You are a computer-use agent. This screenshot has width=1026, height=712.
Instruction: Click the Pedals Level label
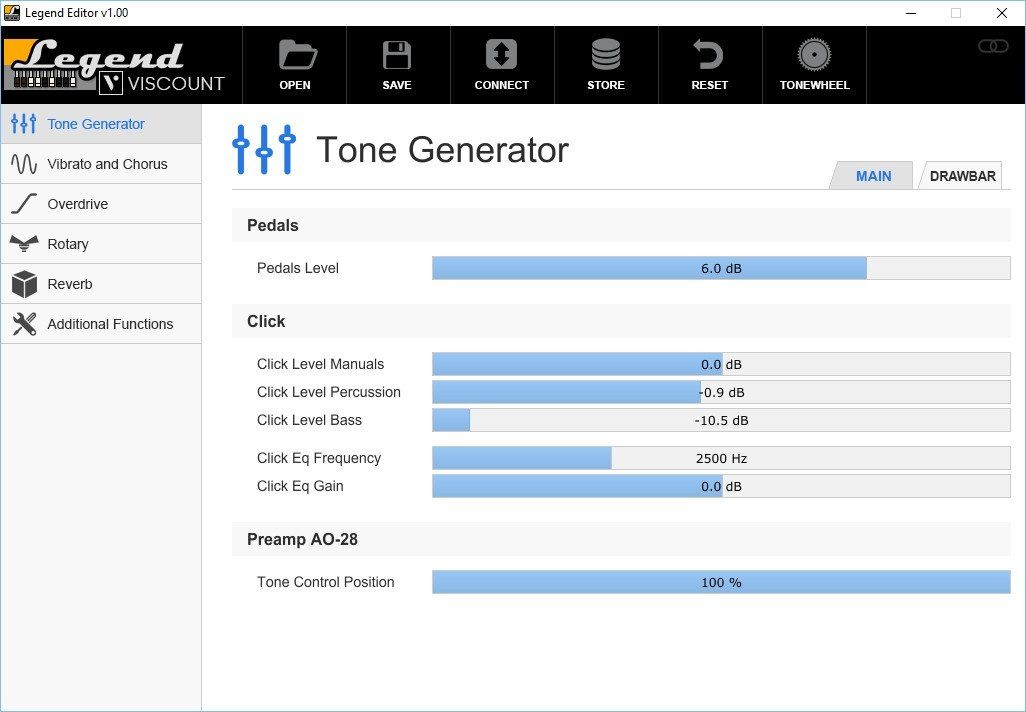[298, 268]
